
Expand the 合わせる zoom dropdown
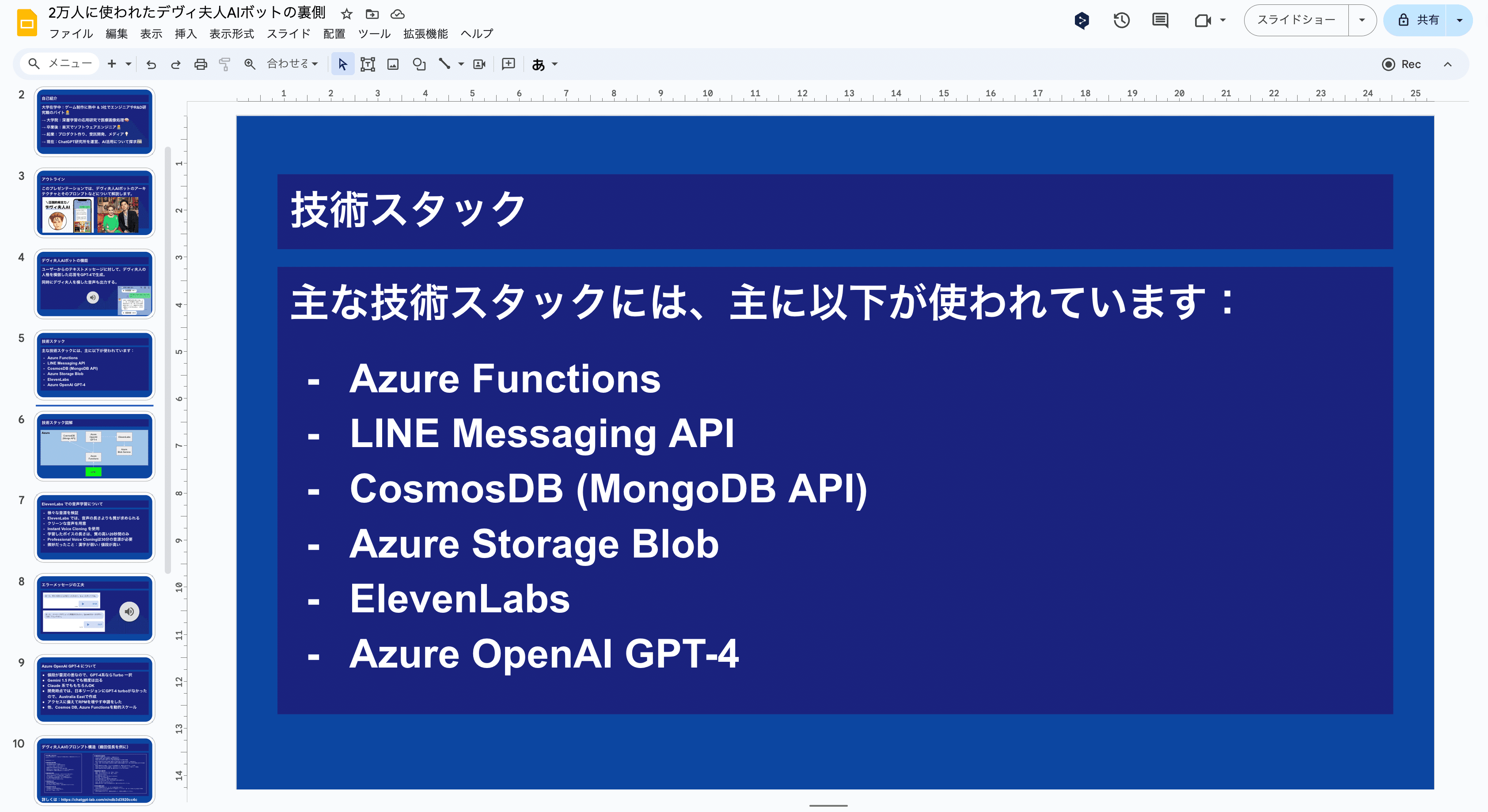pyautogui.click(x=292, y=65)
